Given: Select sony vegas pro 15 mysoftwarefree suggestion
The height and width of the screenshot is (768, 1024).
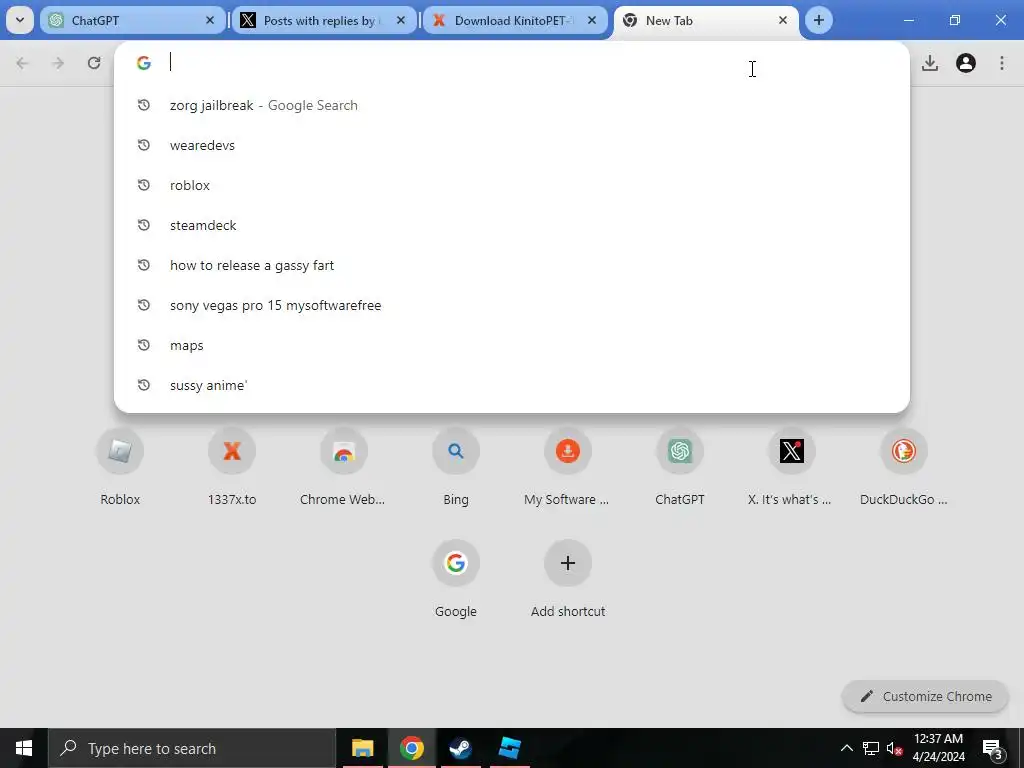Looking at the screenshot, I should tap(511, 305).
